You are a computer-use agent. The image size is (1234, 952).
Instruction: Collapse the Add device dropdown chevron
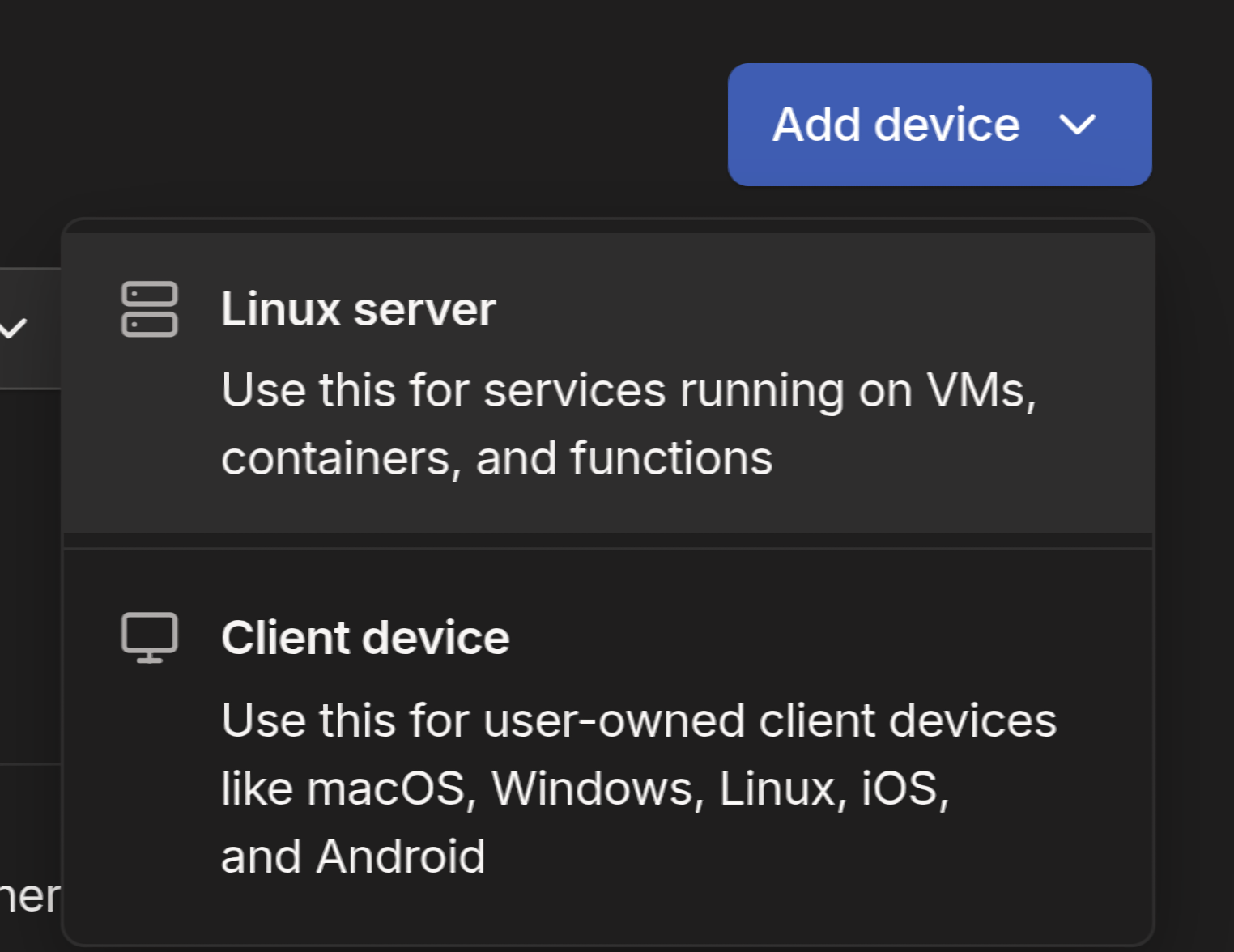[1077, 125]
